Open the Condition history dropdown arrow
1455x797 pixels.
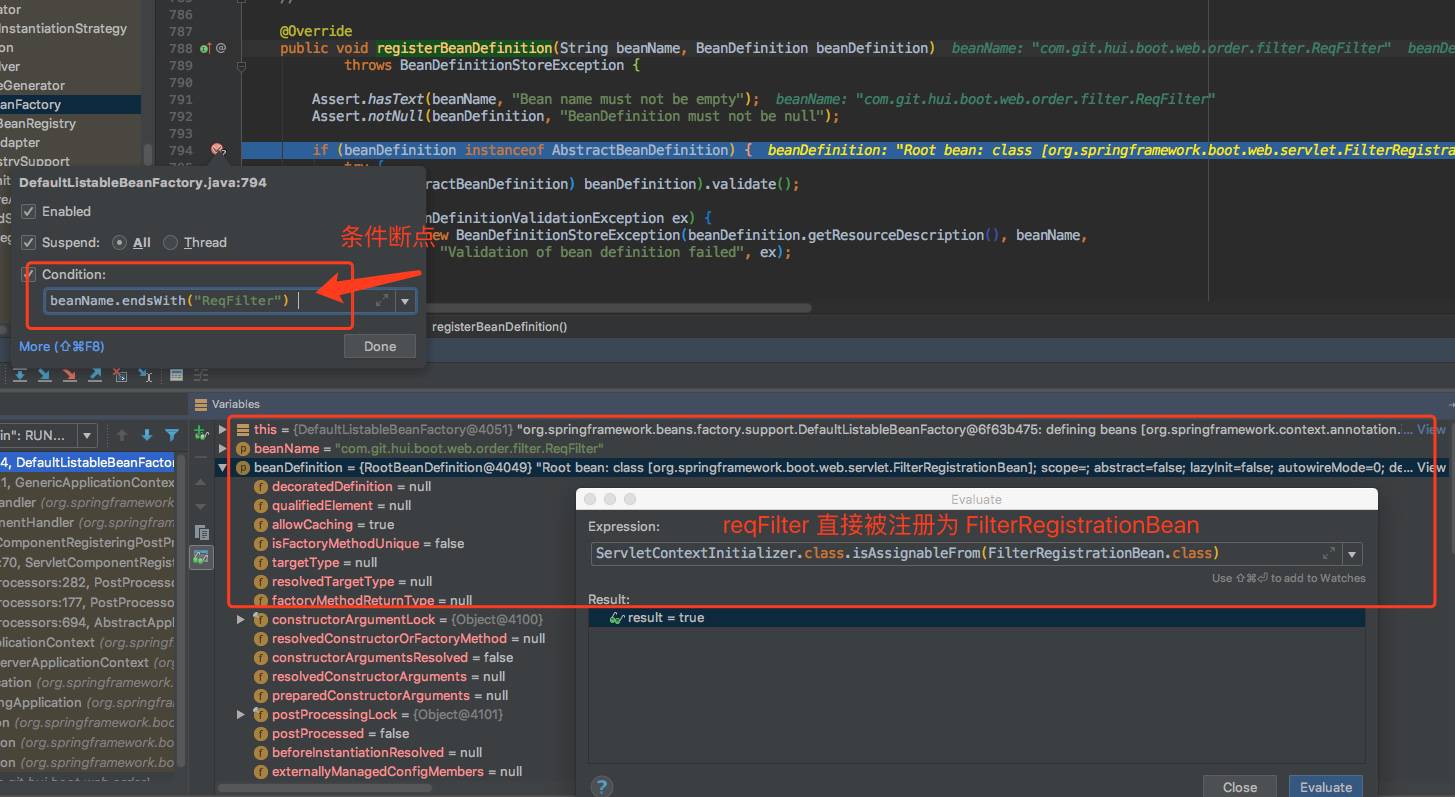[x=405, y=301]
